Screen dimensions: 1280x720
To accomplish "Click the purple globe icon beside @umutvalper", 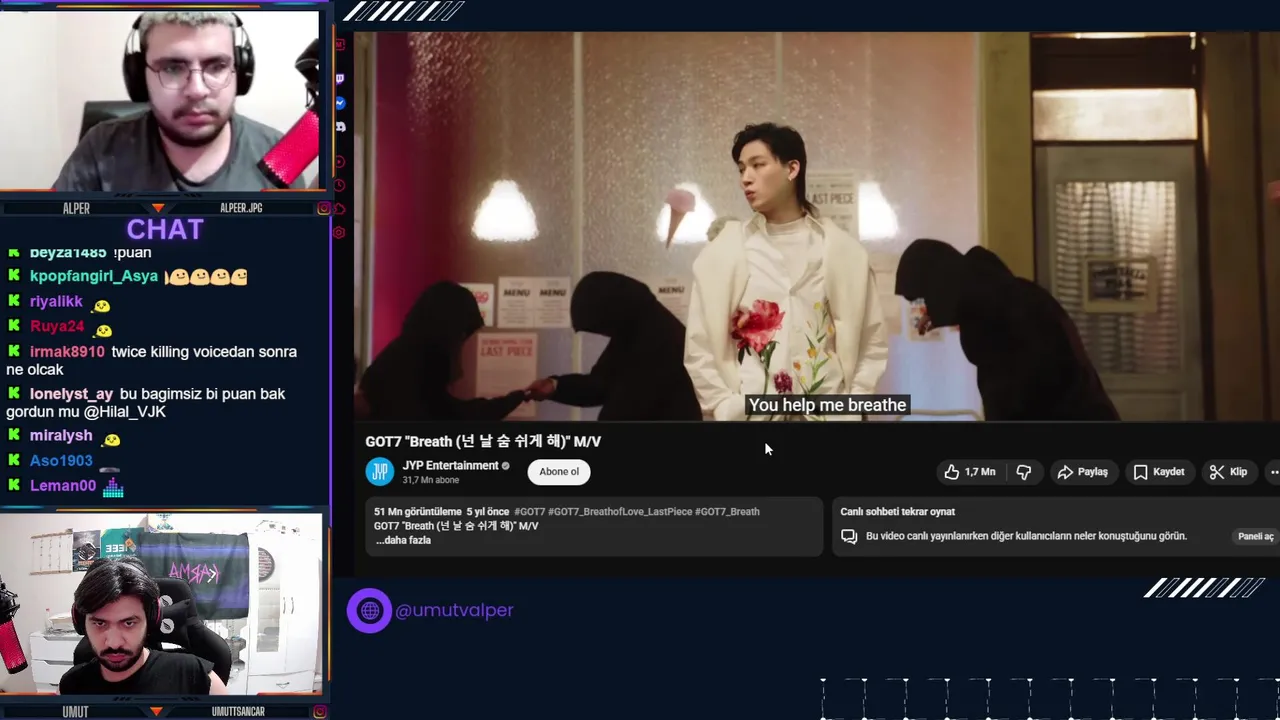I will click(369, 610).
